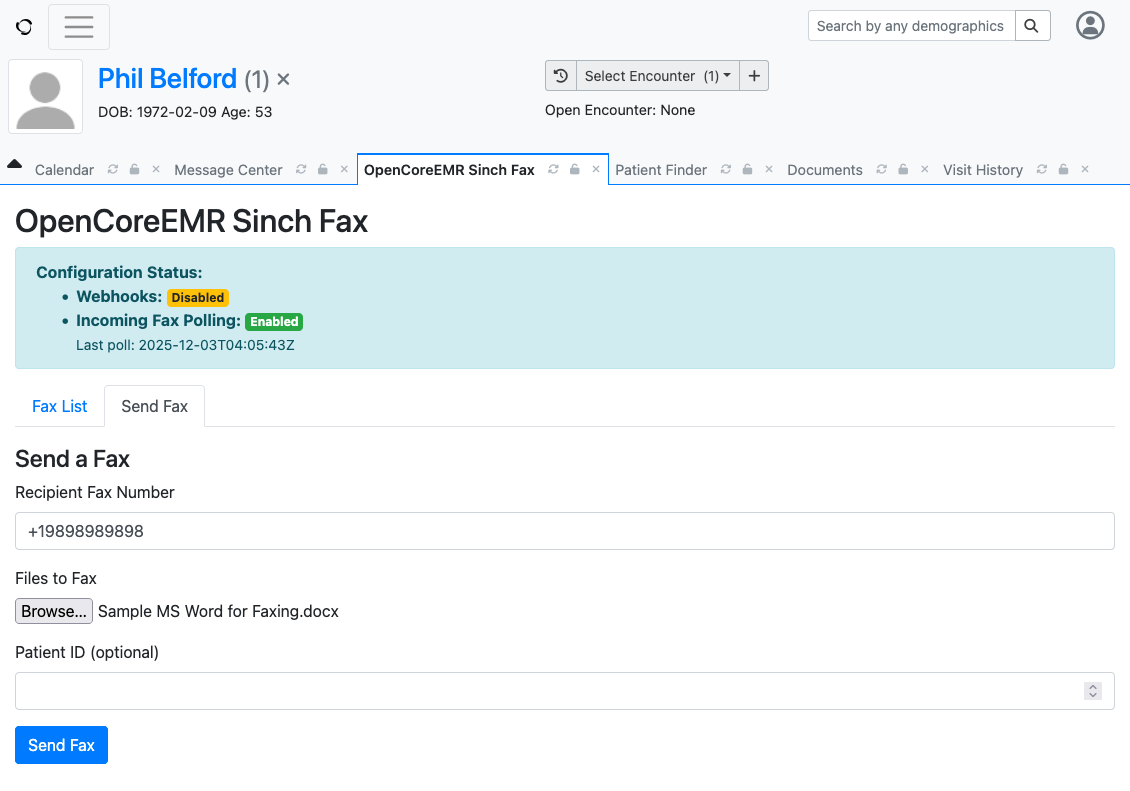Image resolution: width=1130 pixels, height=791 pixels.
Task: Clear patient Phil Belford with X
Action: click(283, 79)
